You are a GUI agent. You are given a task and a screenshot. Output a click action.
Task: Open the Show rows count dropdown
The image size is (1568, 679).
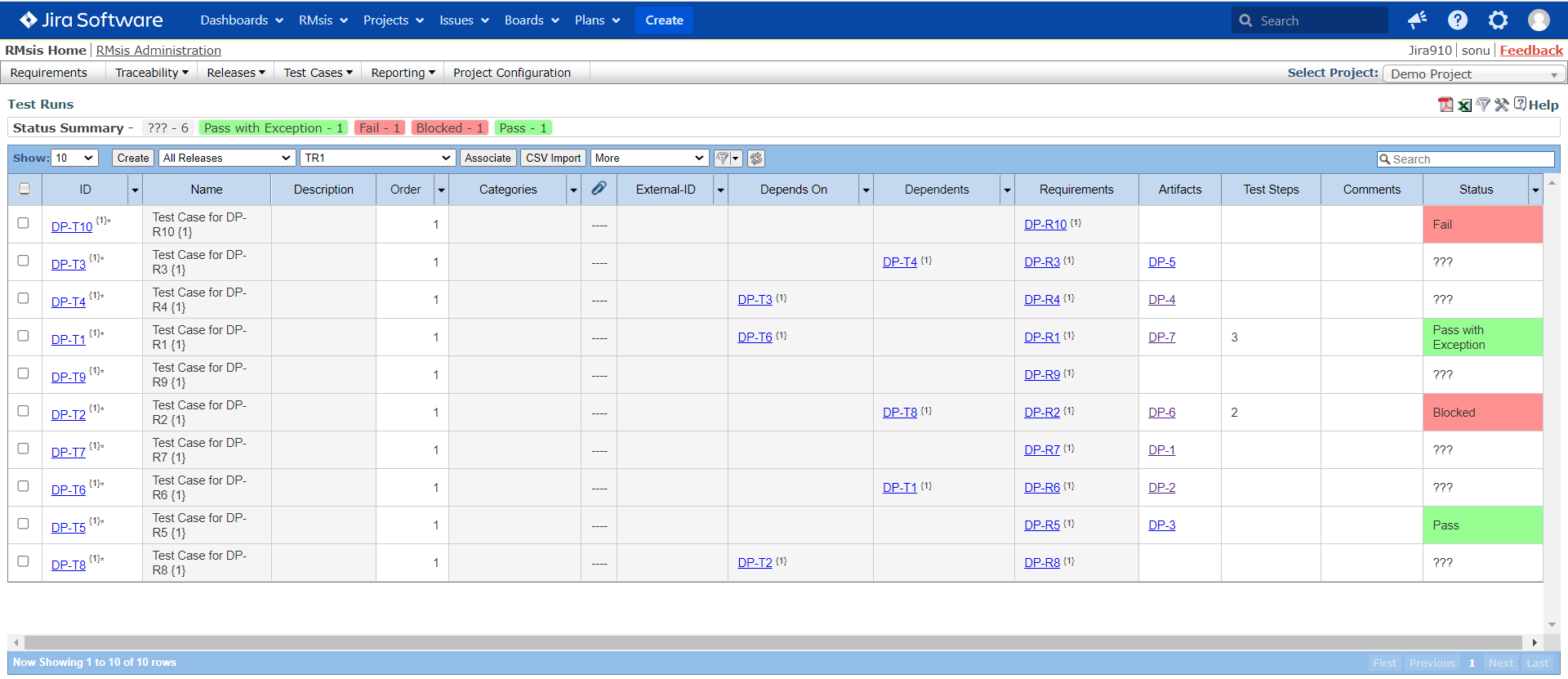pos(75,158)
